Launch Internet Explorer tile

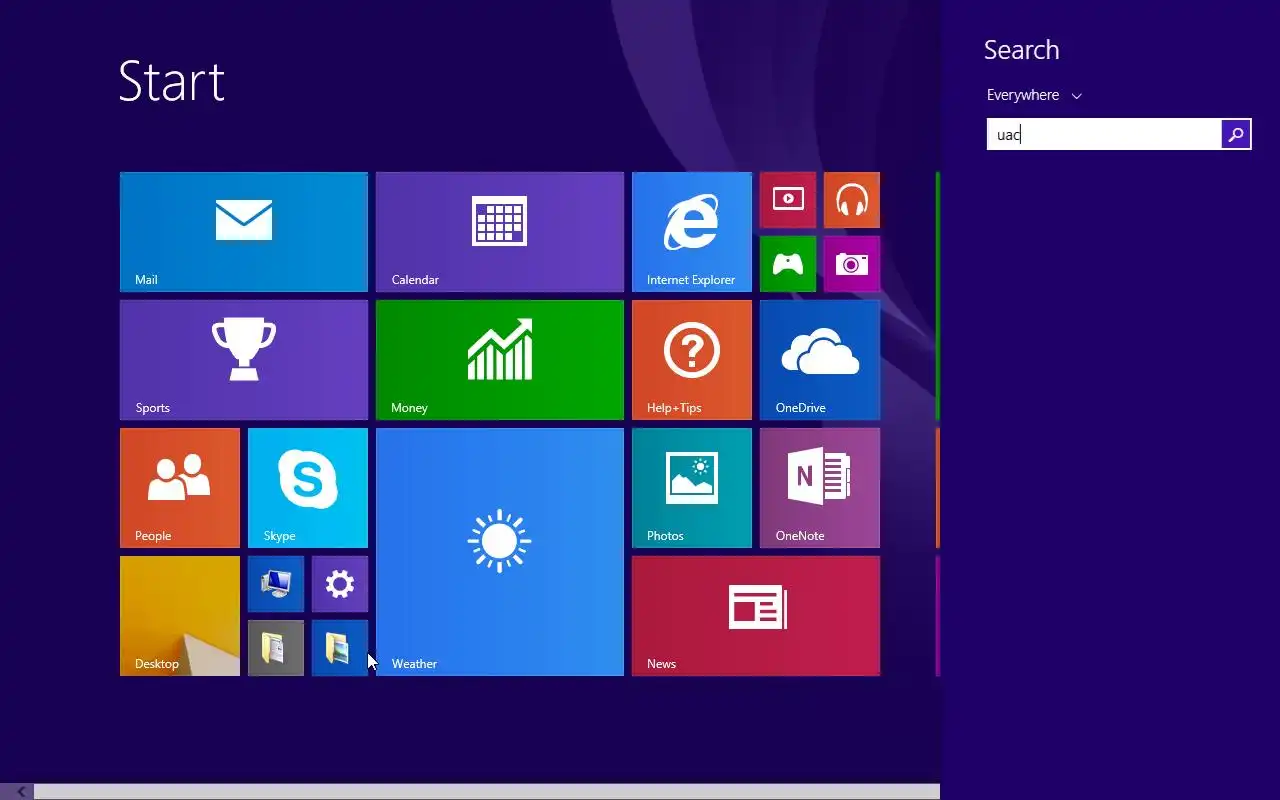click(692, 232)
